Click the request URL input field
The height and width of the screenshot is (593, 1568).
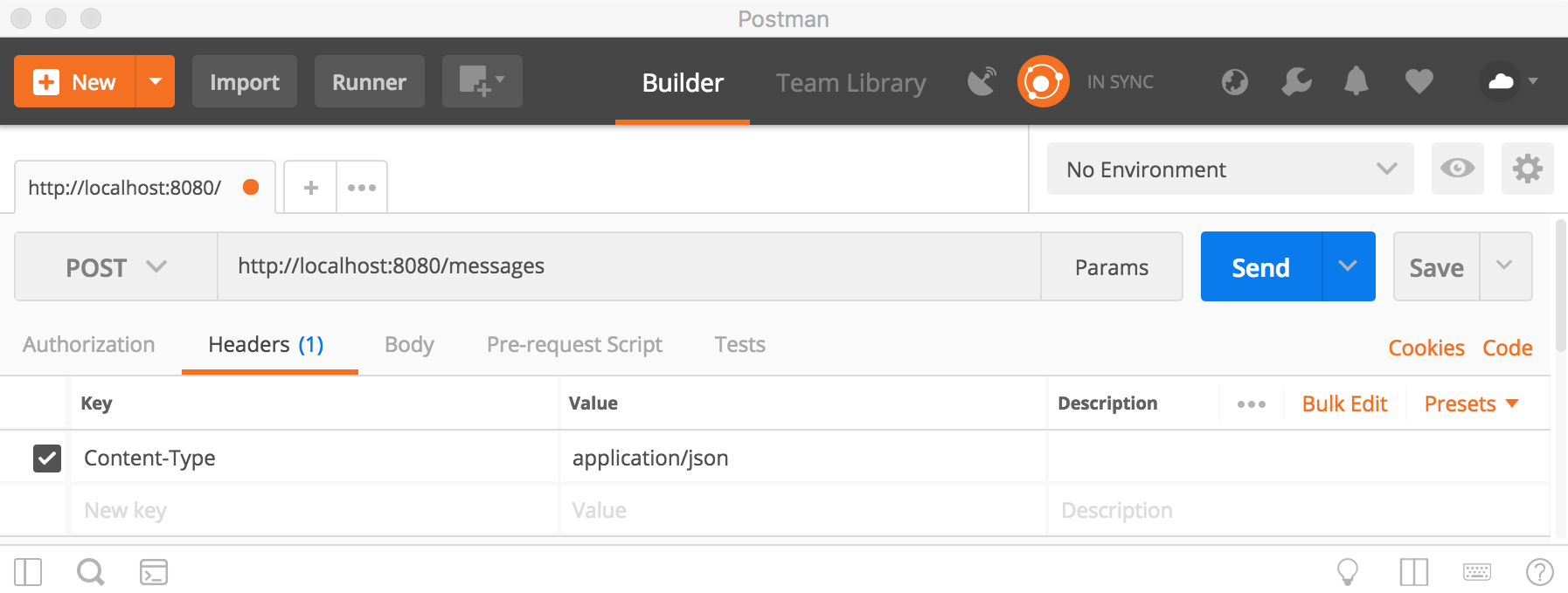point(629,266)
